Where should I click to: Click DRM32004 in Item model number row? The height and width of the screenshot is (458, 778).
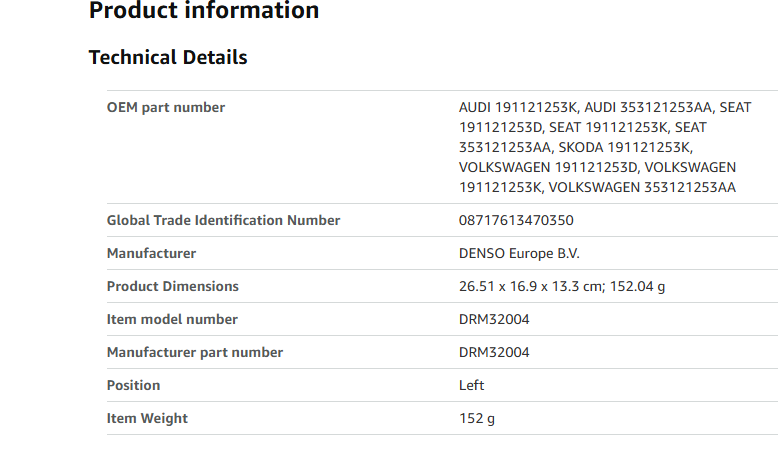494,320
